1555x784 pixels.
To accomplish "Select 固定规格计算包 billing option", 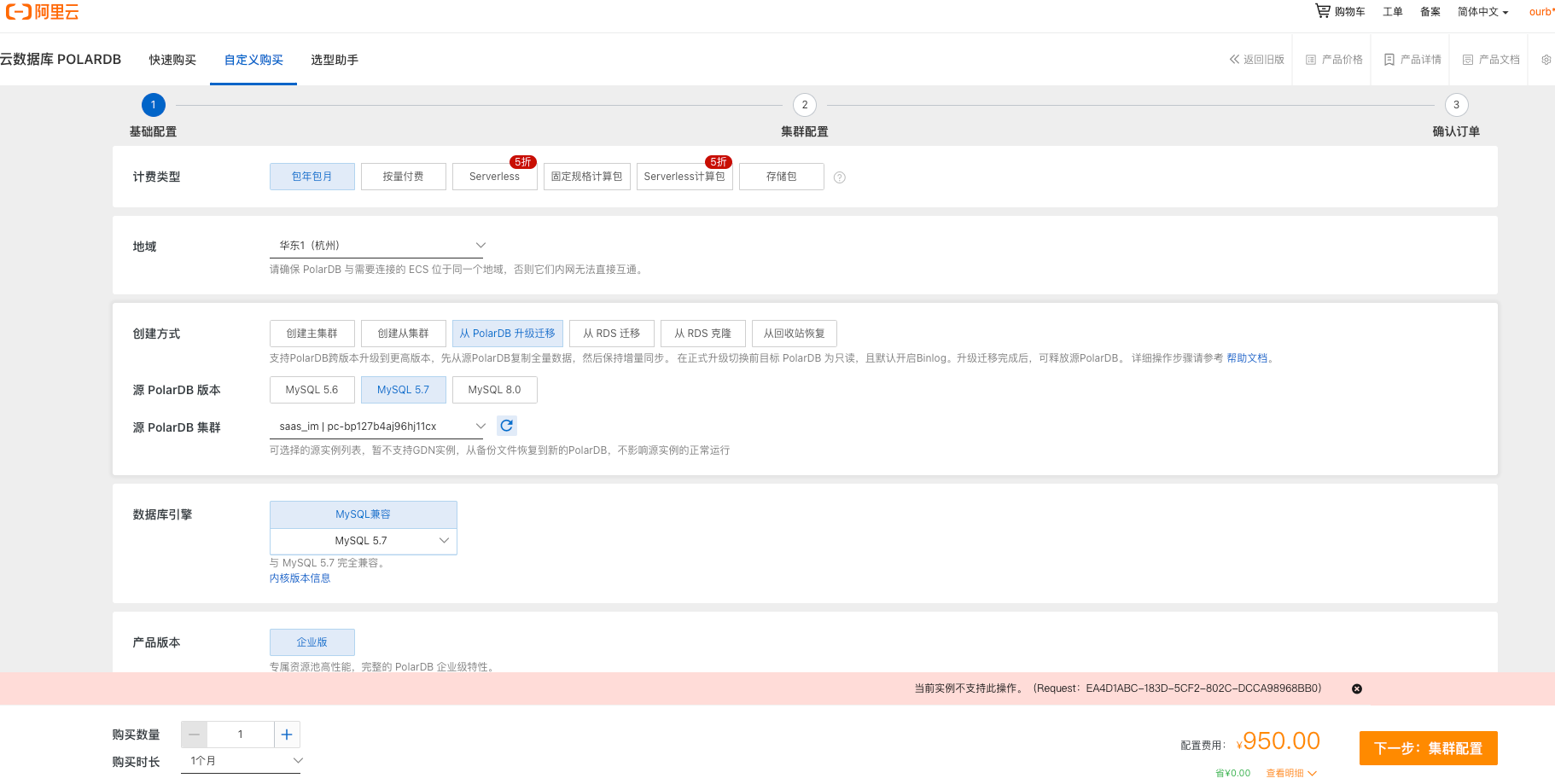I will (587, 177).
